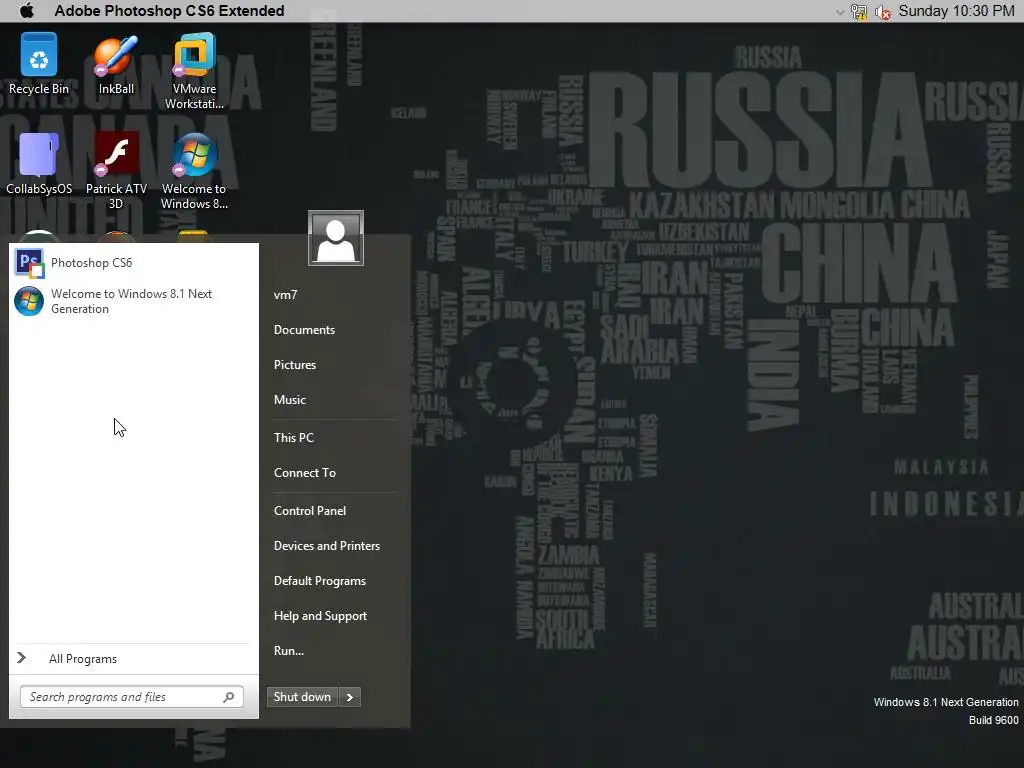
Task: Open the Recycle Bin desktop icon
Action: pos(39,63)
